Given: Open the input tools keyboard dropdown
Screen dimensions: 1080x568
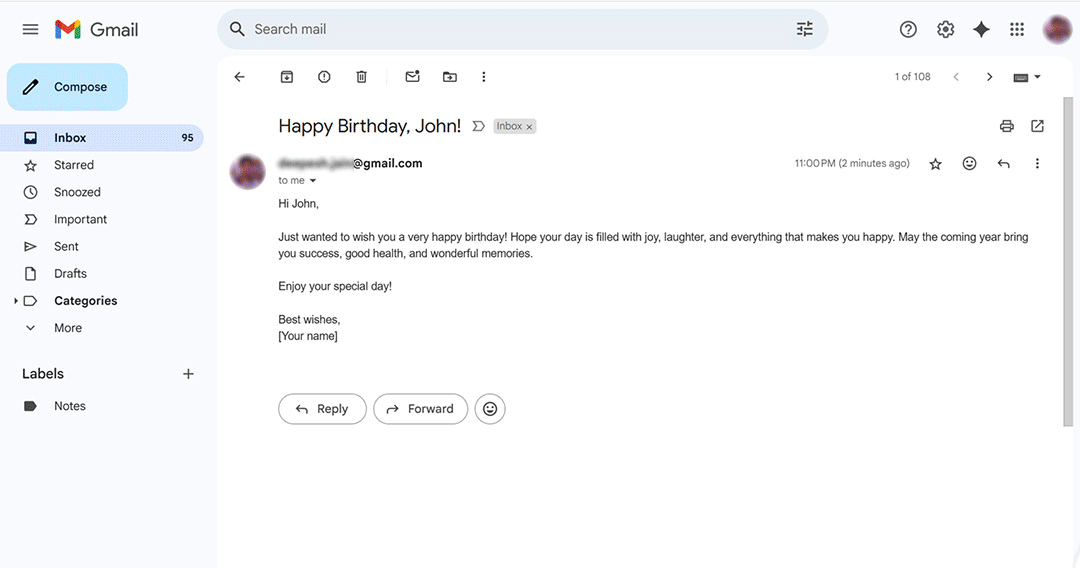Looking at the screenshot, I should (x=1027, y=77).
